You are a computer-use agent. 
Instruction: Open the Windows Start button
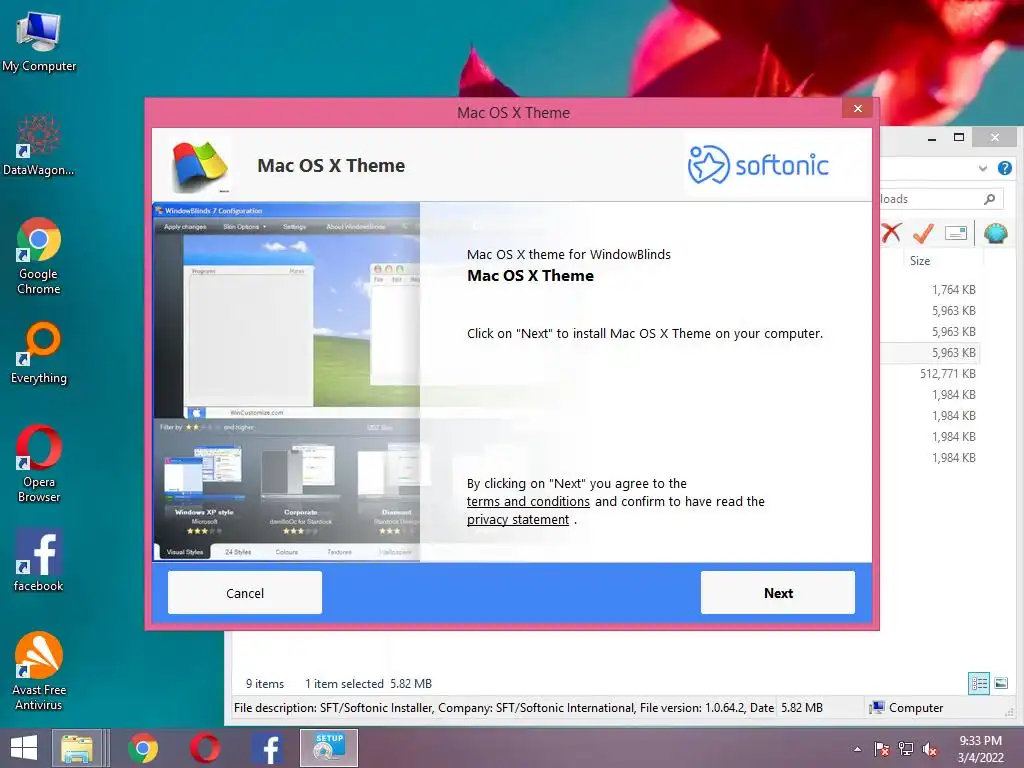pyautogui.click(x=24, y=748)
